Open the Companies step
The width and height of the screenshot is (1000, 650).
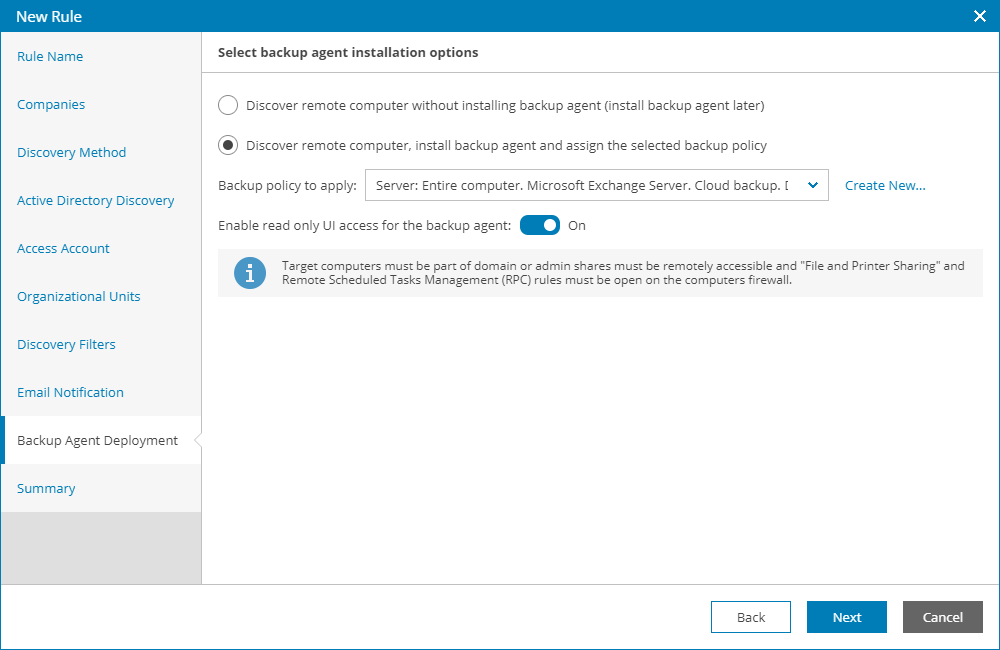pos(51,105)
